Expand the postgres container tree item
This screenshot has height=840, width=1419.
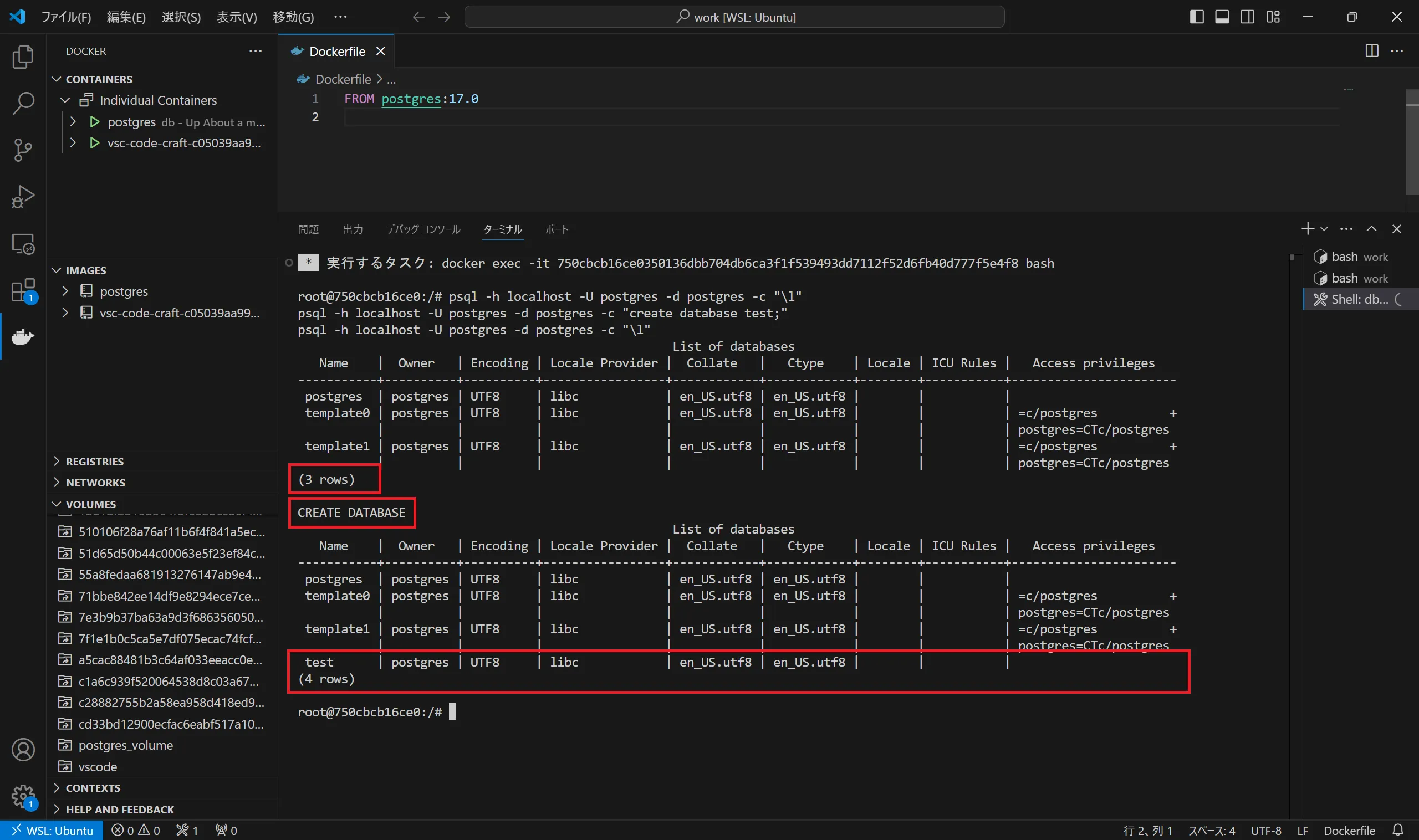(73, 122)
